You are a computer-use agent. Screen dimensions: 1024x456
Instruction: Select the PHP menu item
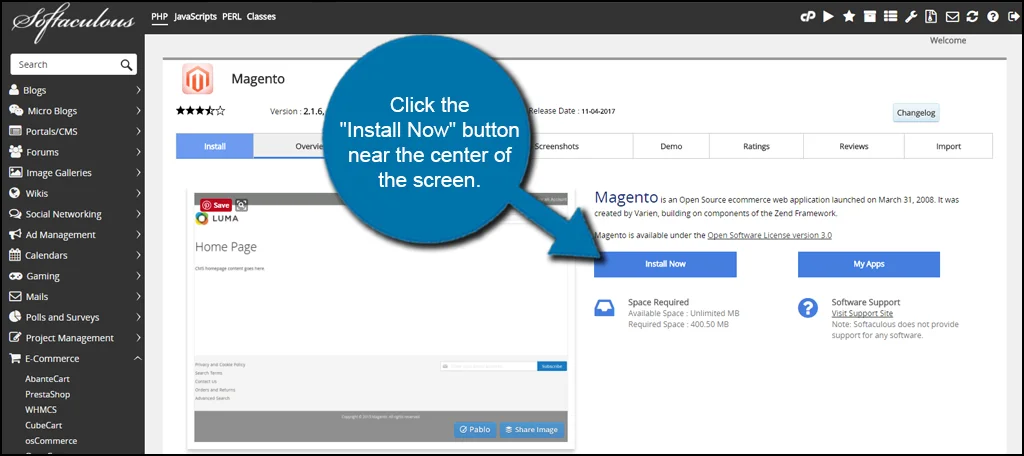tap(159, 16)
